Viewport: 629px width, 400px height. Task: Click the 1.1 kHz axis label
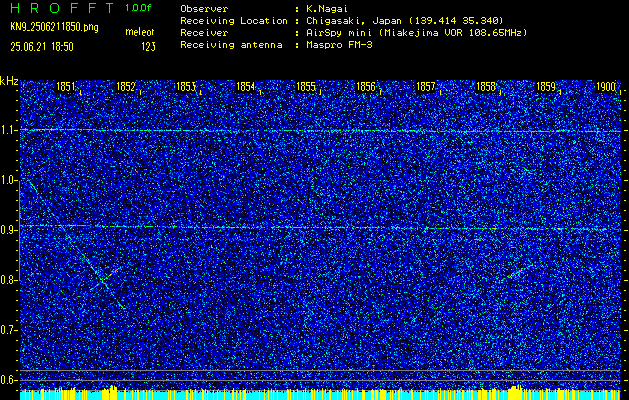click(7, 130)
